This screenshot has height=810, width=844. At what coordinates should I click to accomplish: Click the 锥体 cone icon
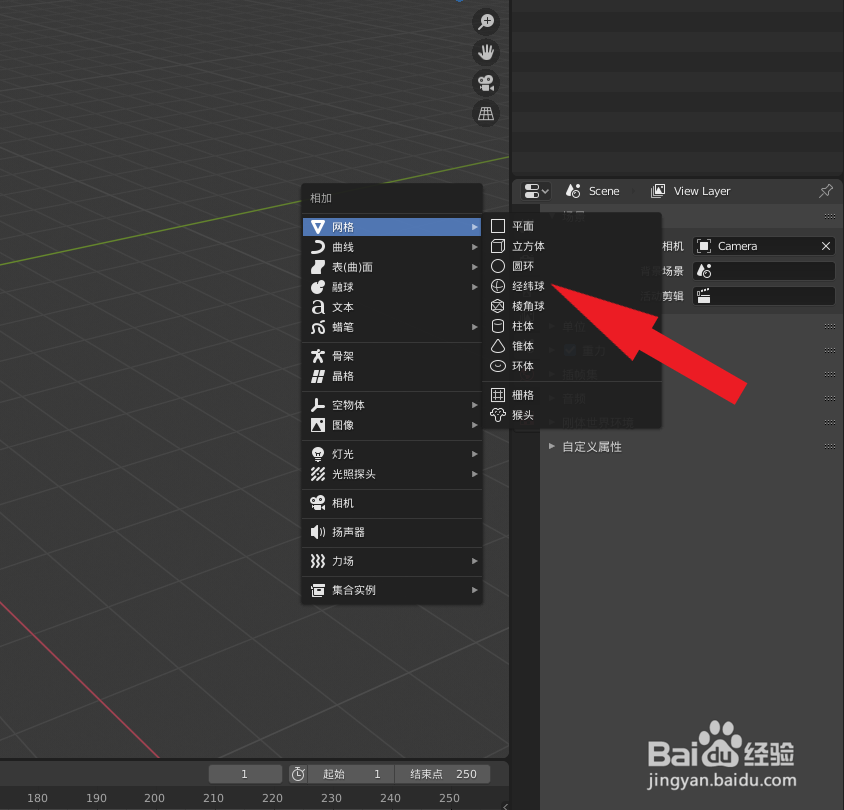[x=498, y=346]
